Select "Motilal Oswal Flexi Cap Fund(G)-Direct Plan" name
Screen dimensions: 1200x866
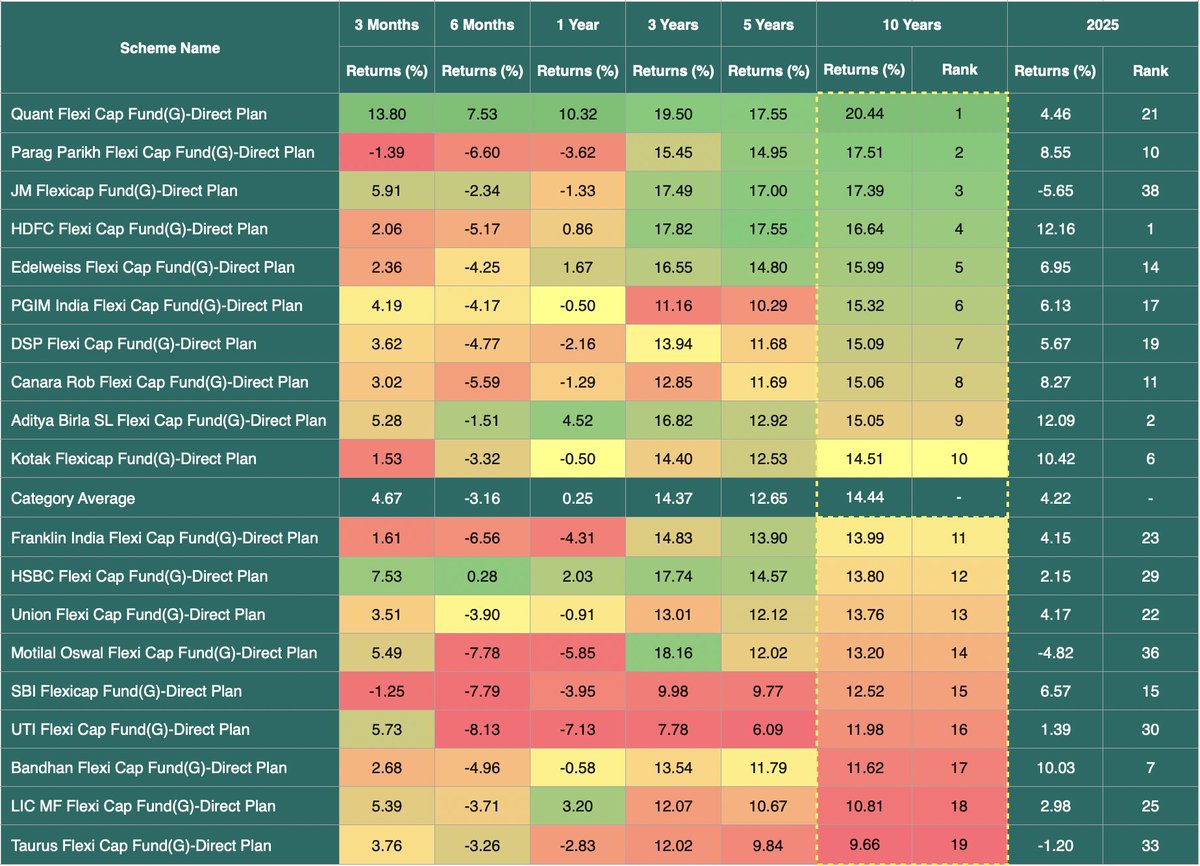[164, 653]
